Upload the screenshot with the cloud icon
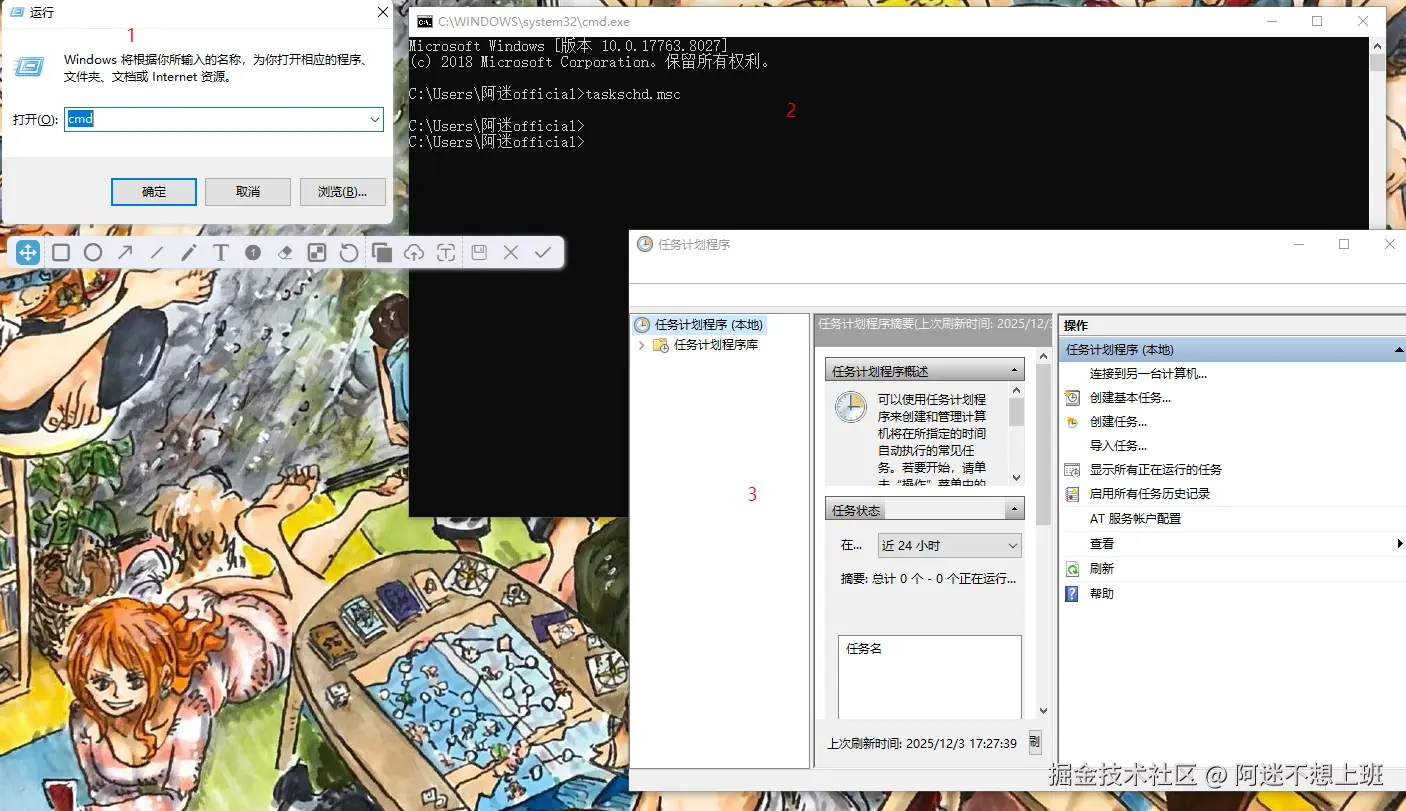Viewport: 1406px width, 811px height. click(x=414, y=253)
